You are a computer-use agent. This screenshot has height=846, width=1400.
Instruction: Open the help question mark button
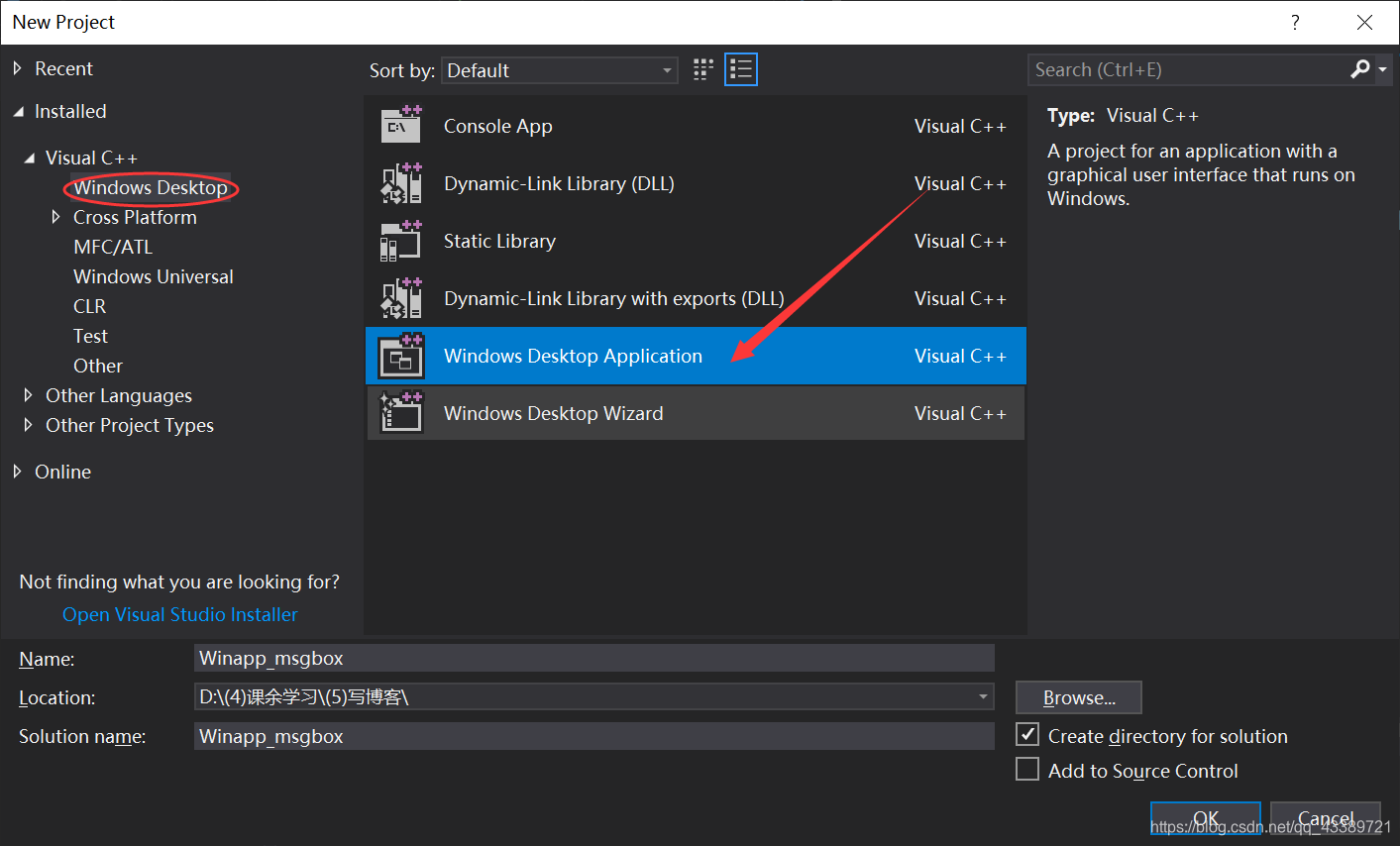(x=1295, y=22)
